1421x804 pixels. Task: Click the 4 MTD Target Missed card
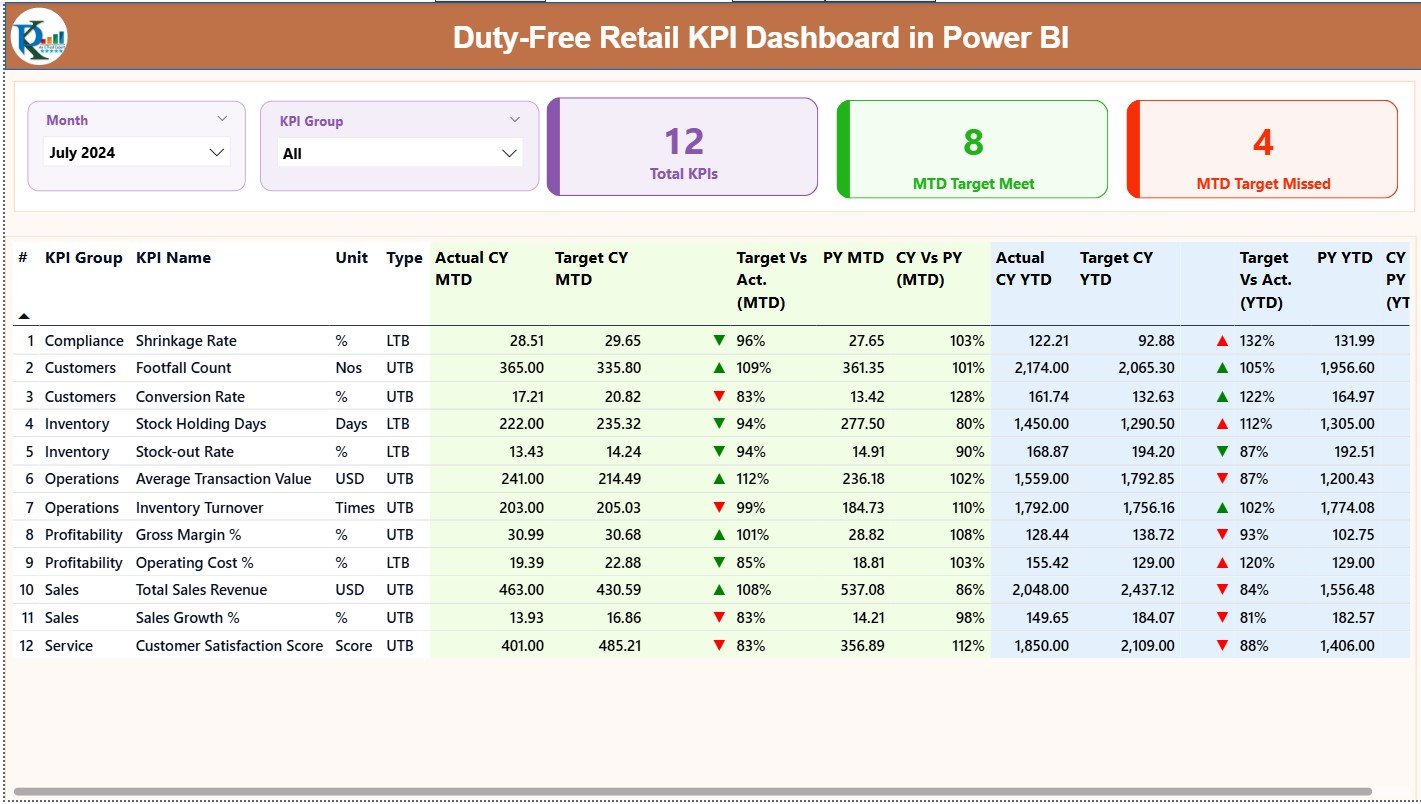coord(1262,148)
